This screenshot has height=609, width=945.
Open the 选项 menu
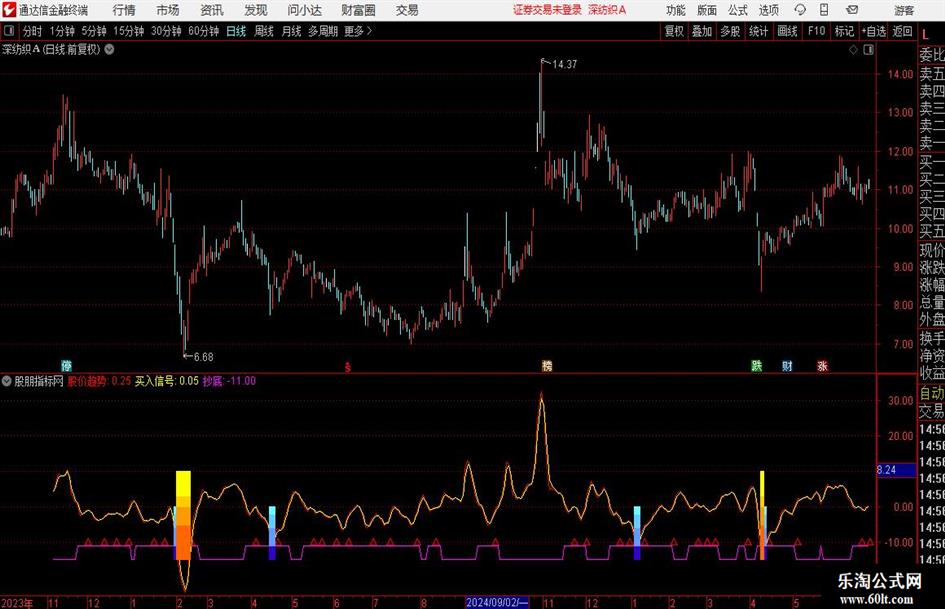click(x=768, y=10)
